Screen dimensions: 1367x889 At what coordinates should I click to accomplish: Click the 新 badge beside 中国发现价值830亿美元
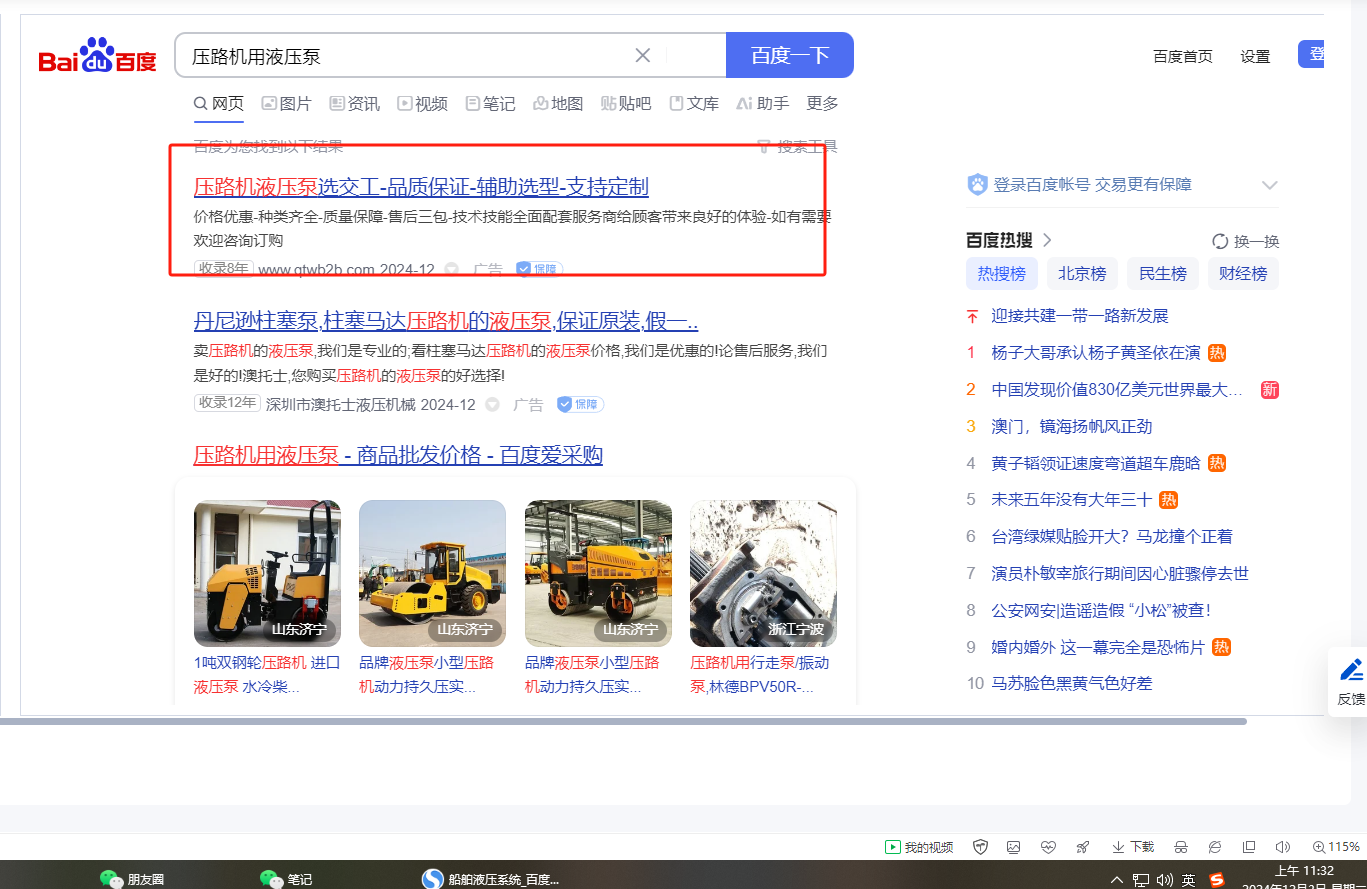(1269, 390)
